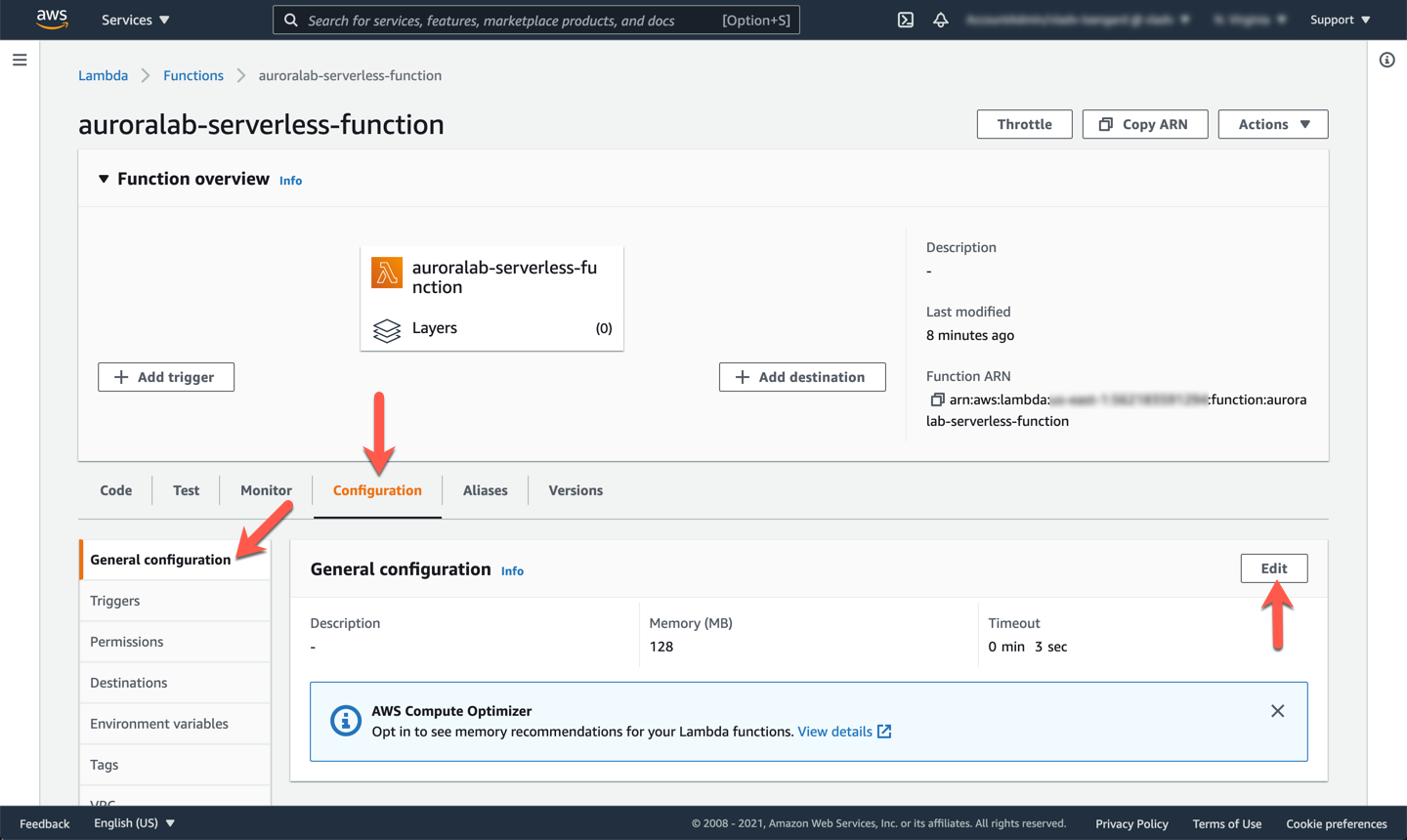Expand the Services dropdown menu
The height and width of the screenshot is (840, 1407).
click(x=136, y=20)
